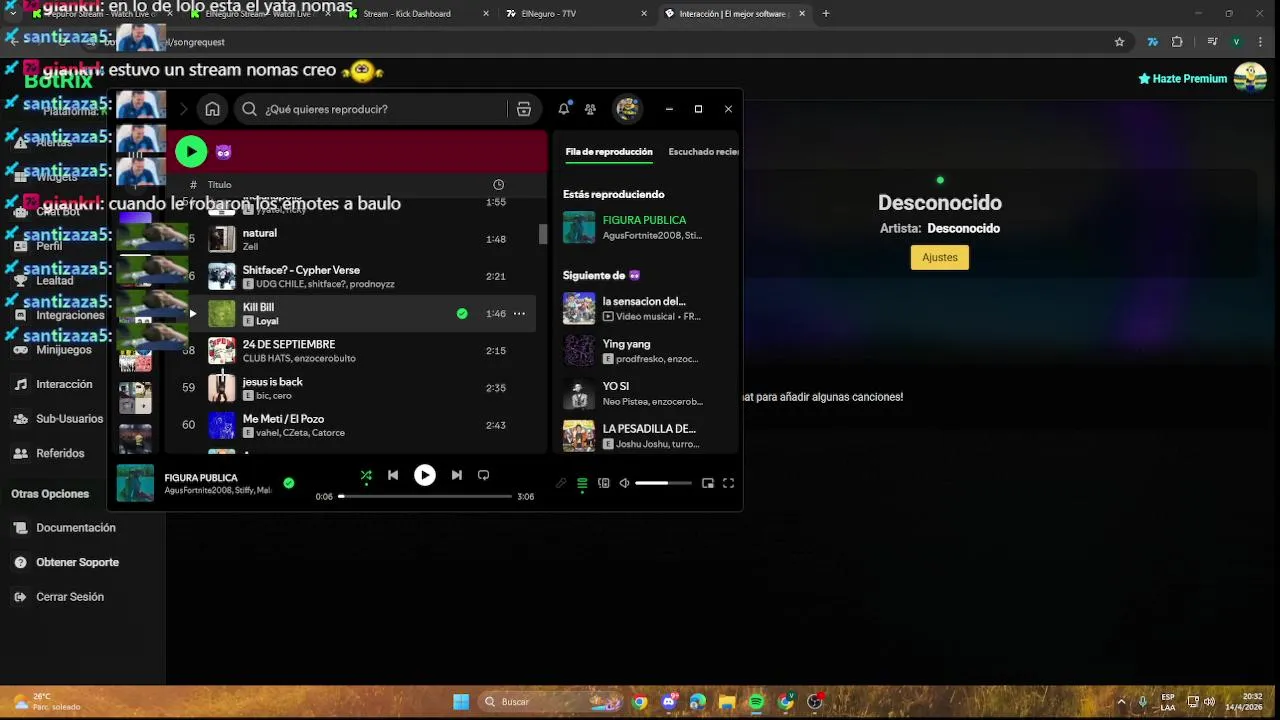The image size is (1280, 720).
Task: Toggle saved checkmark on Kill Bill
Action: click(x=462, y=313)
